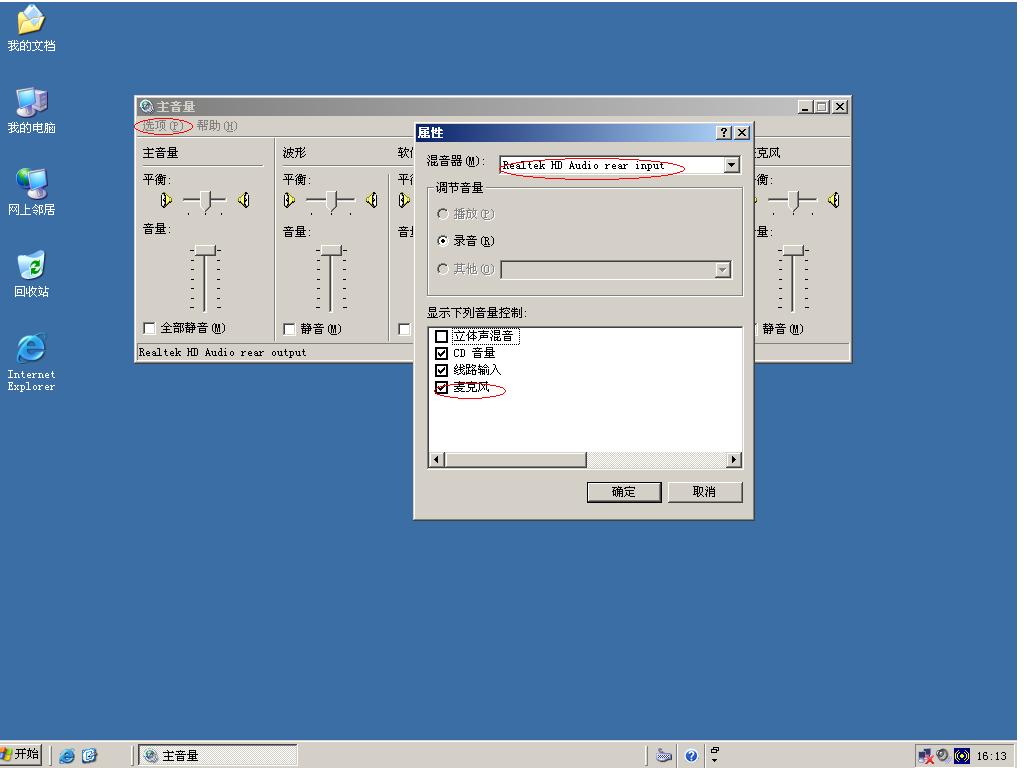Click the 波形 column heading
This screenshot has height=768, width=1024.
(x=294, y=153)
